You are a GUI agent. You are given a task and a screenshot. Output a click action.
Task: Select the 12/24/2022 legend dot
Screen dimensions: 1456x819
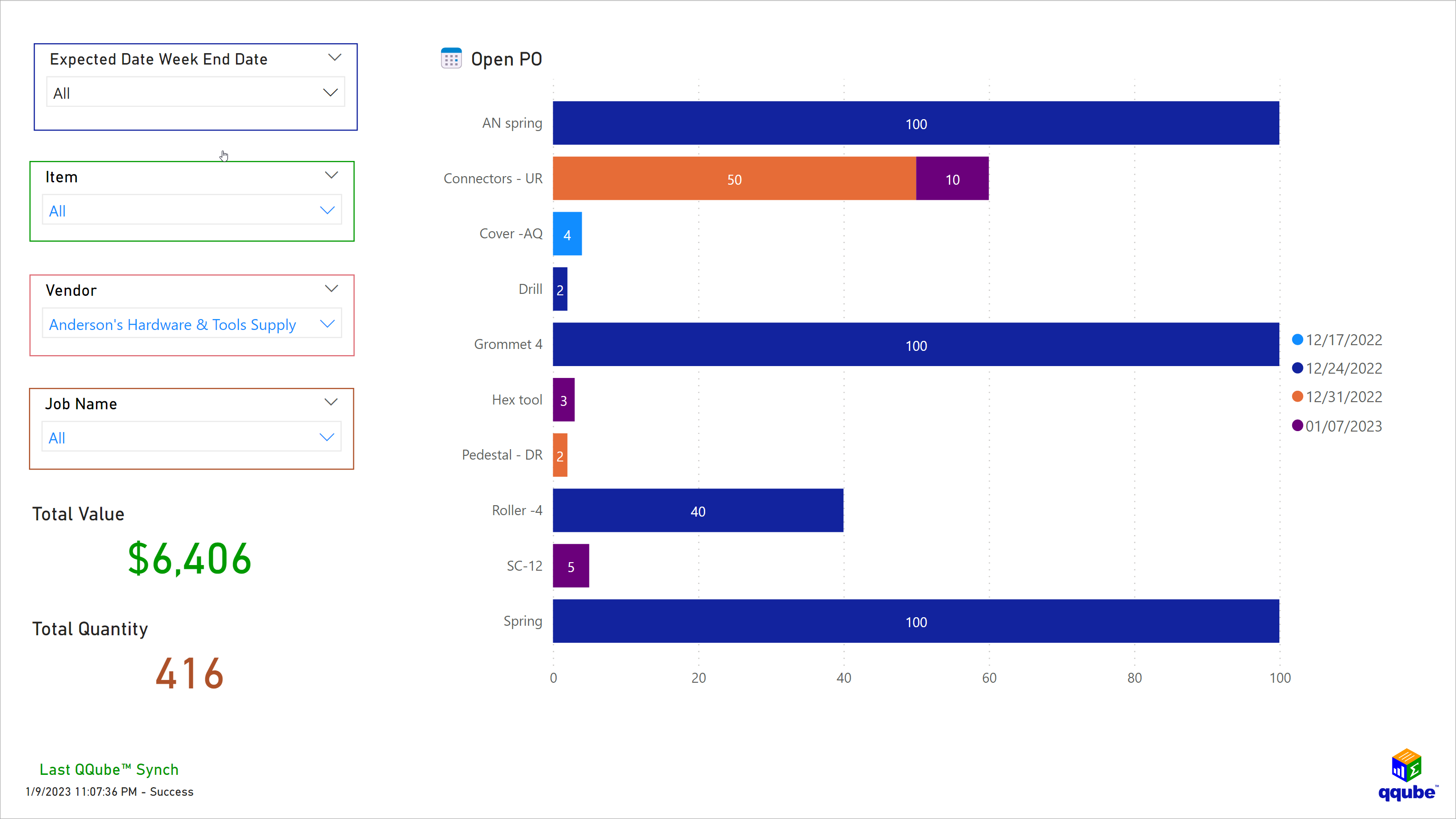coord(1297,368)
